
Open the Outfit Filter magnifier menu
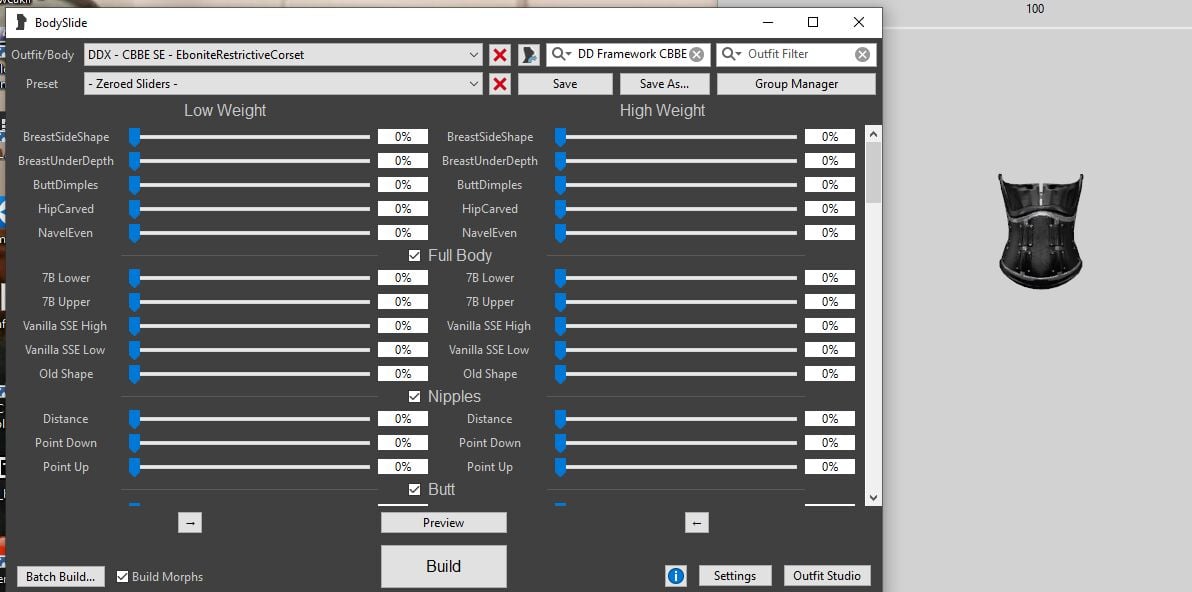731,54
